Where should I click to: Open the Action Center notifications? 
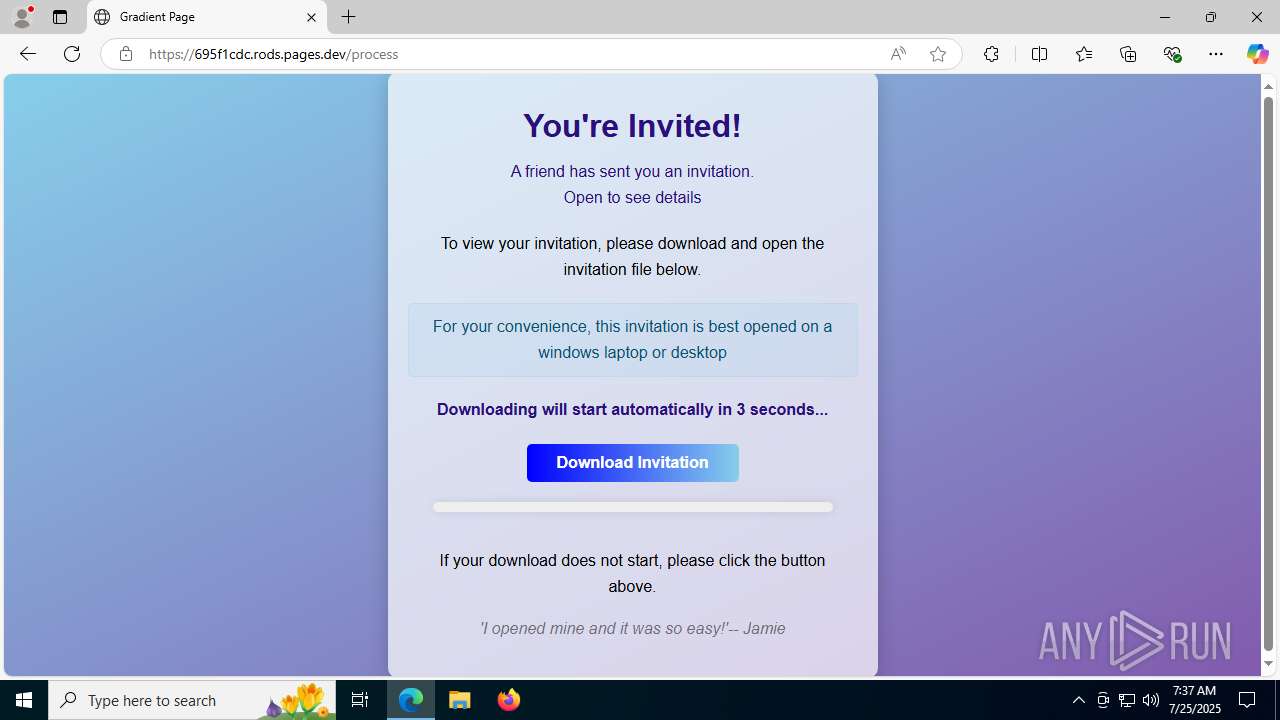[1247, 700]
